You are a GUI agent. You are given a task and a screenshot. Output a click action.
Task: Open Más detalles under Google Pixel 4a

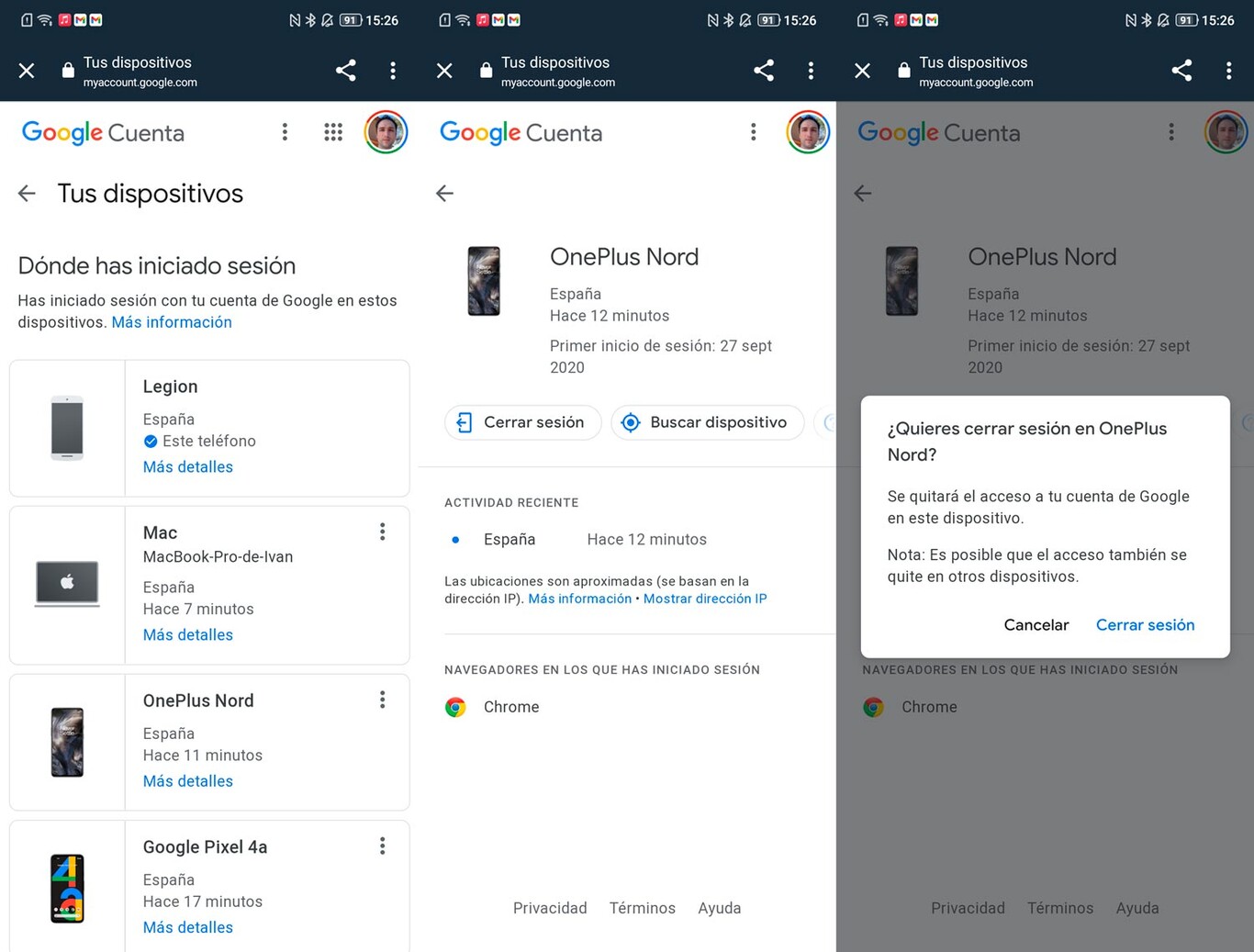pyautogui.click(x=188, y=927)
